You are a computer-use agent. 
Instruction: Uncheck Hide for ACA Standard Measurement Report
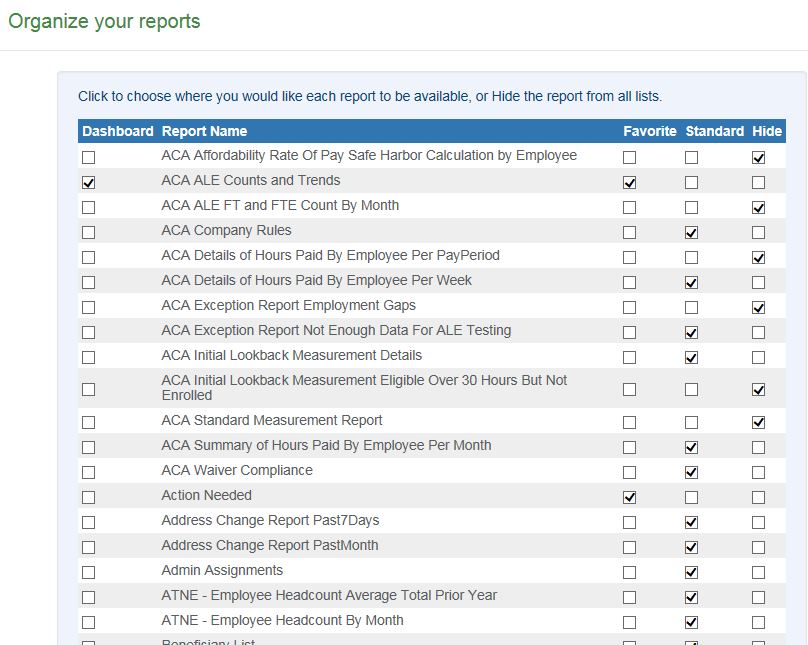coord(758,423)
